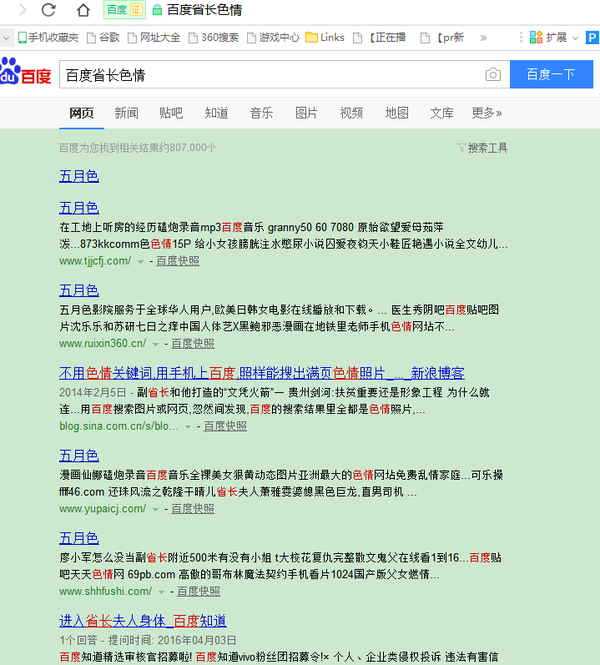Viewport: 600px width, 665px height.
Task: Open the 手机收藏夹 bookmark
Action: coord(48,38)
